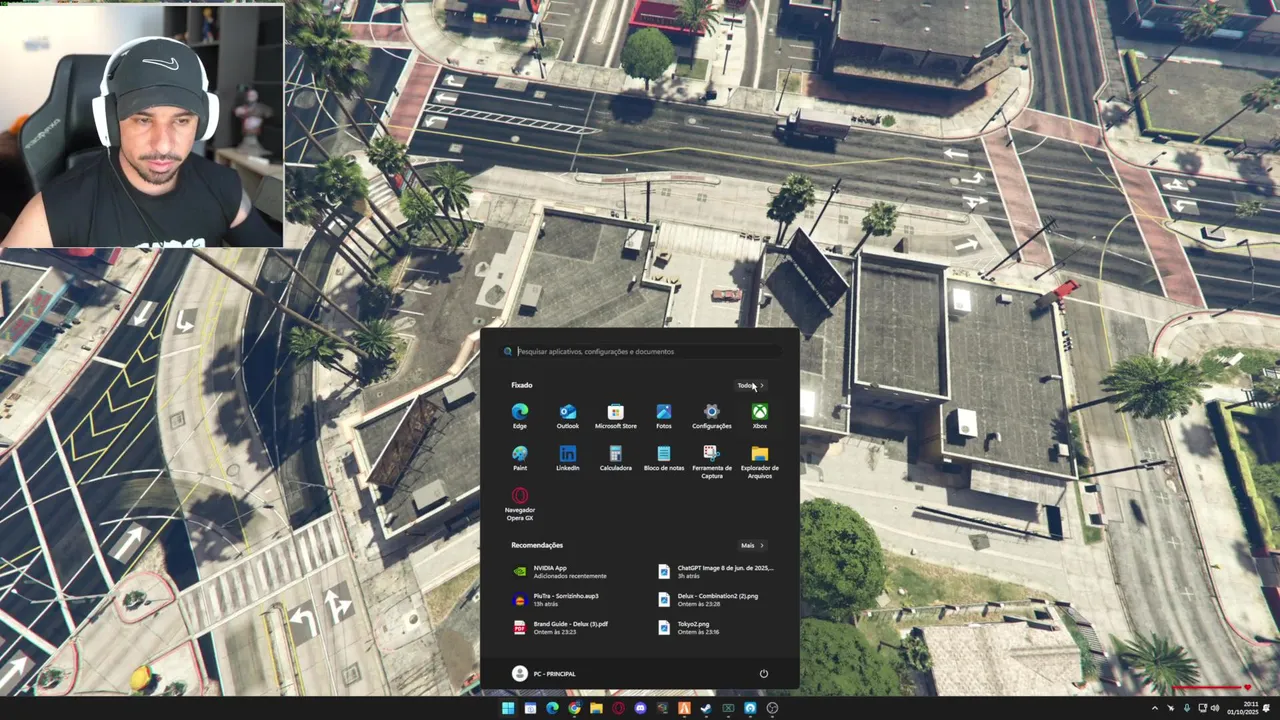Open the PC - PRINCIPAL user account
The width and height of the screenshot is (1280, 720).
click(x=544, y=674)
